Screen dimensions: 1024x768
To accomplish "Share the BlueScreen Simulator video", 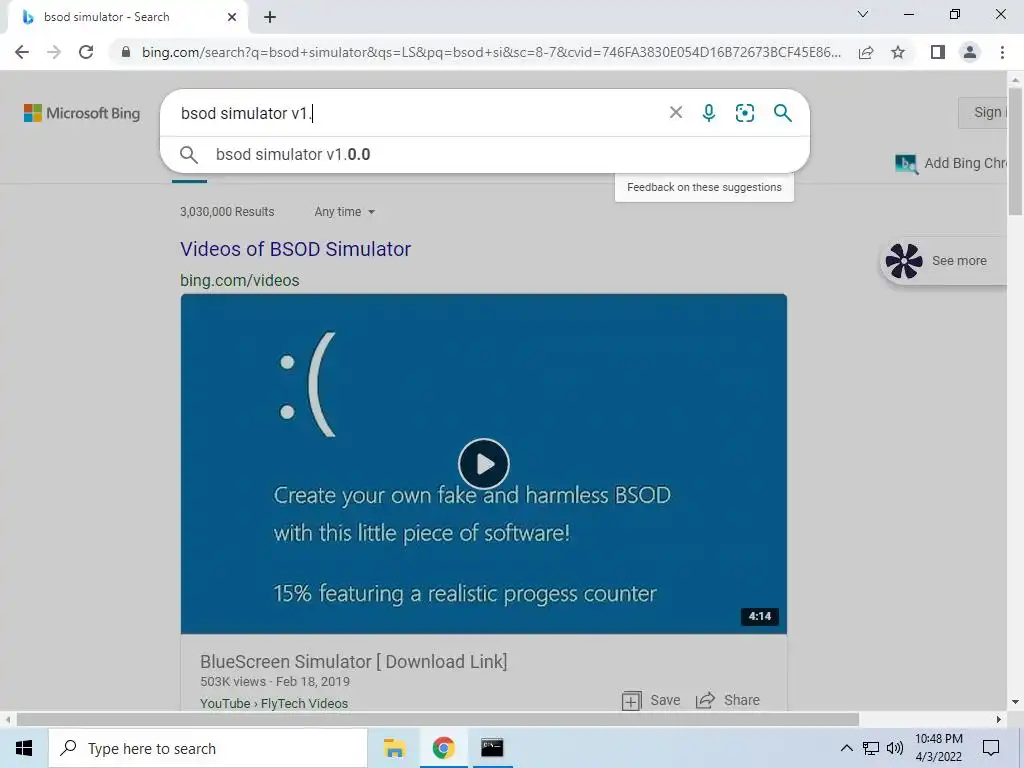I will point(728,700).
